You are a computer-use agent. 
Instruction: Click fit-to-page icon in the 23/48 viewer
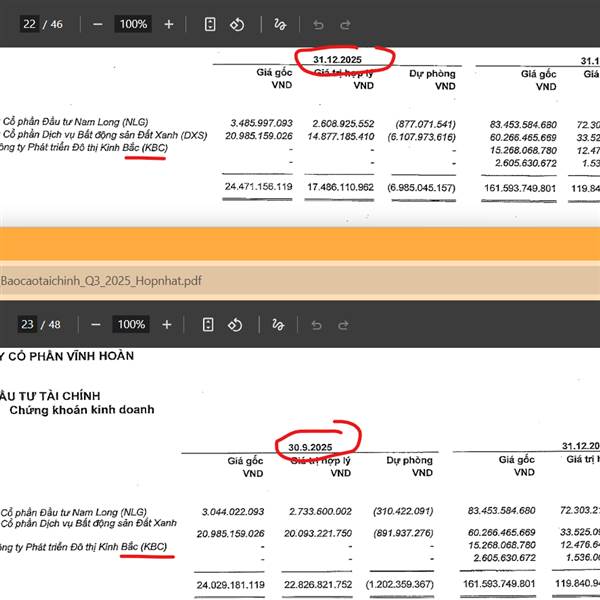(x=210, y=324)
